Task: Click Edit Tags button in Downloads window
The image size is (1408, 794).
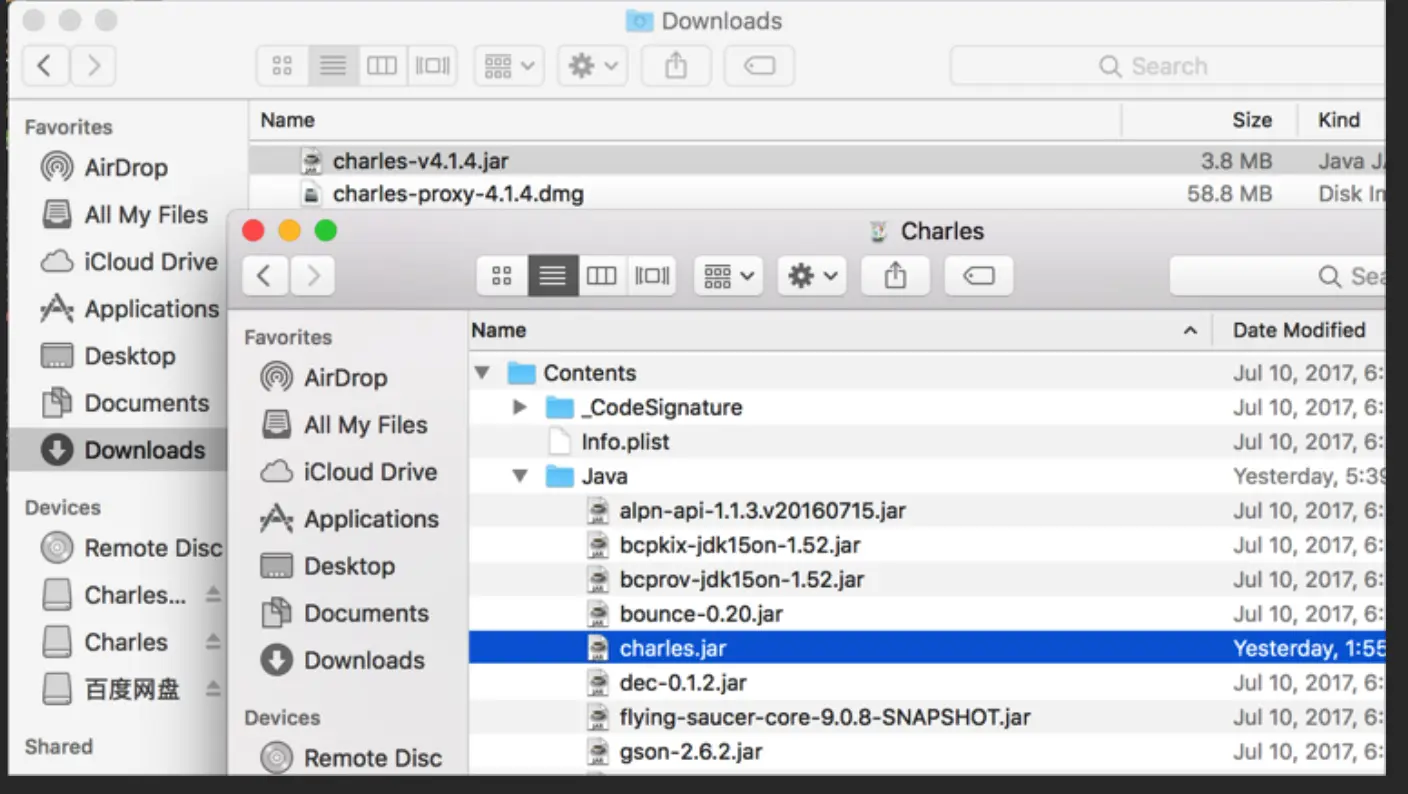Action: [x=759, y=66]
